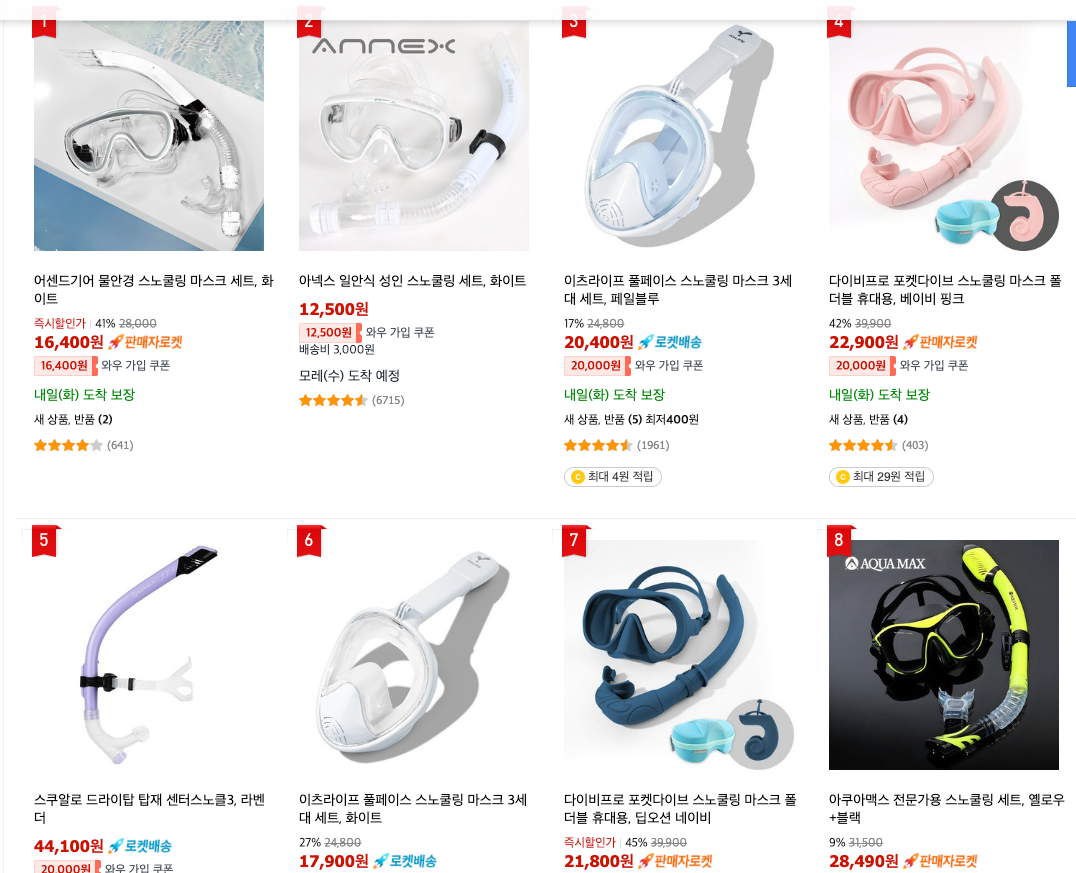
Task: Open the baby pink foldable mask image
Action: [944, 135]
